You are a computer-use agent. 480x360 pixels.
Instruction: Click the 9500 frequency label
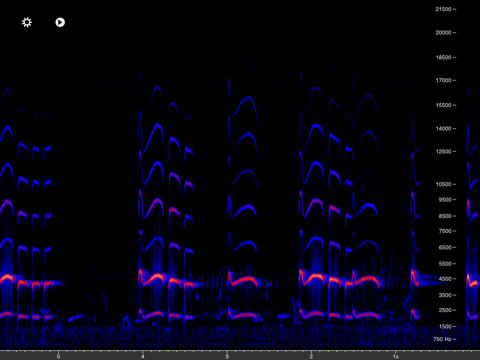(x=445, y=200)
